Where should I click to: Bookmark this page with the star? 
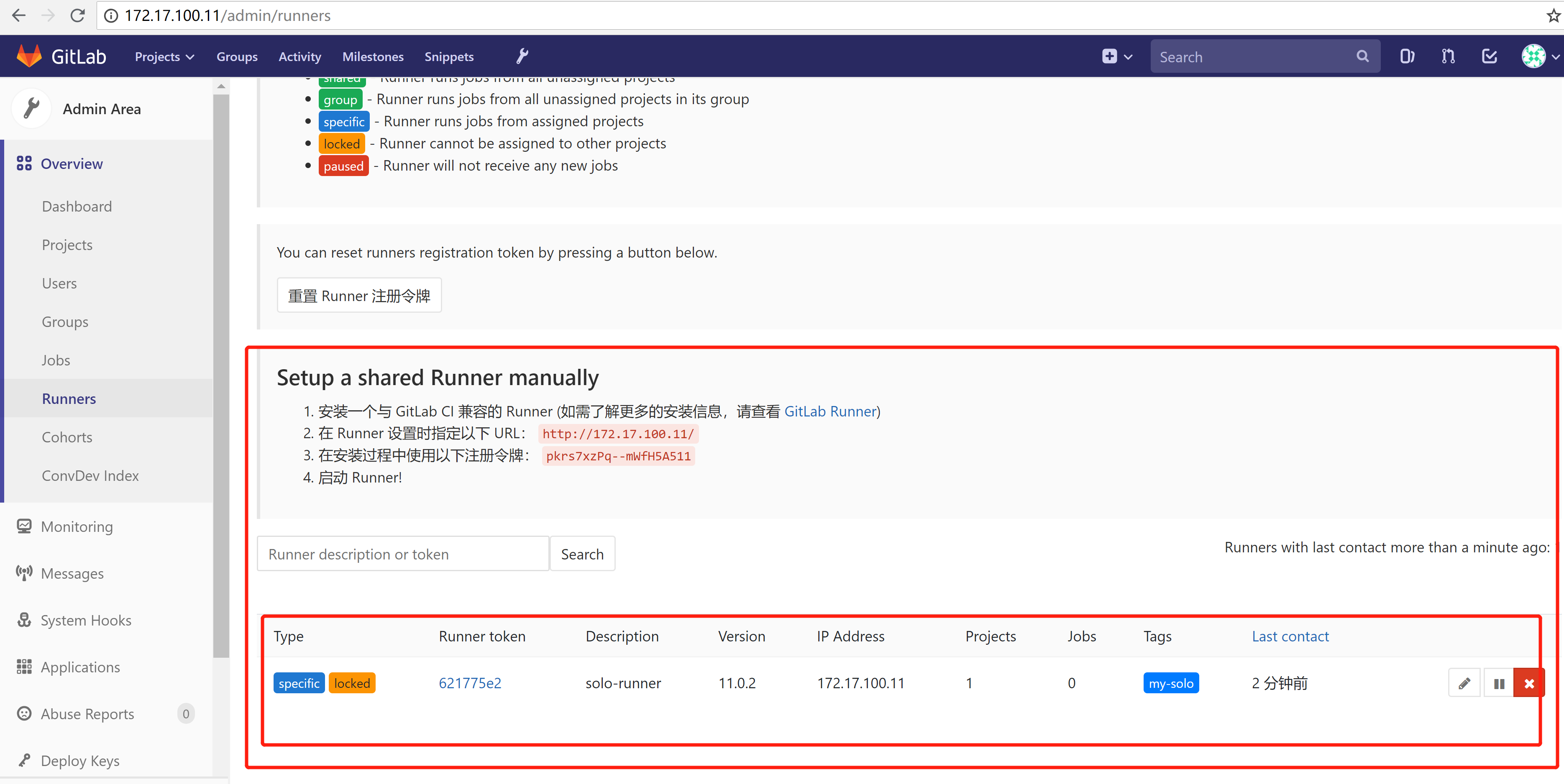tap(1553, 15)
